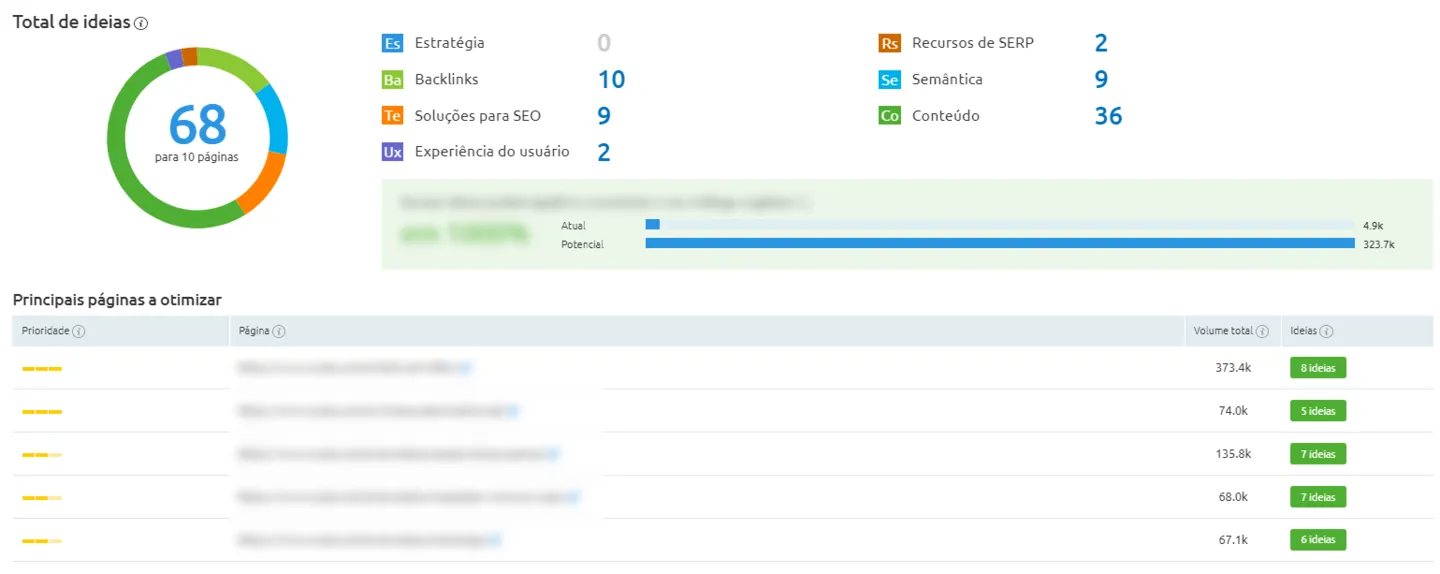The height and width of the screenshot is (574, 1440).
Task: Click the 373.4k volume cell
Action: coord(1233,368)
